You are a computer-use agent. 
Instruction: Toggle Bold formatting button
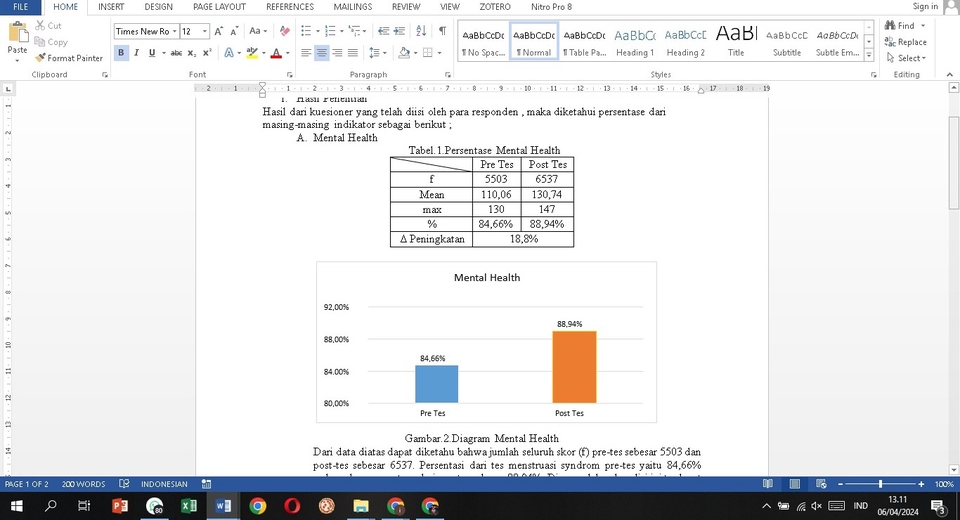[x=121, y=53]
